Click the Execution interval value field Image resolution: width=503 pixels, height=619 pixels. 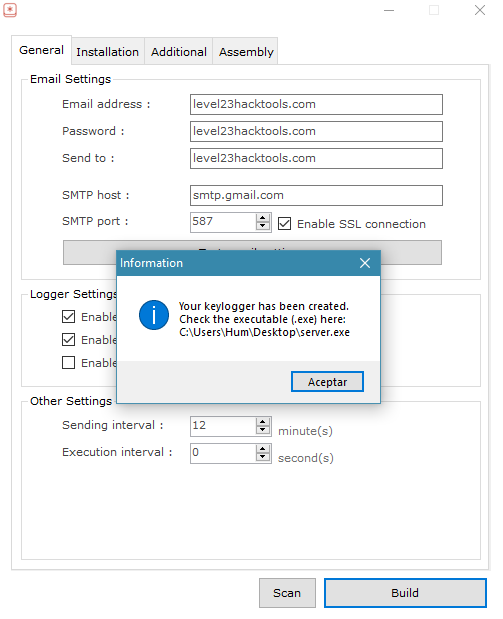pyautogui.click(x=223, y=453)
